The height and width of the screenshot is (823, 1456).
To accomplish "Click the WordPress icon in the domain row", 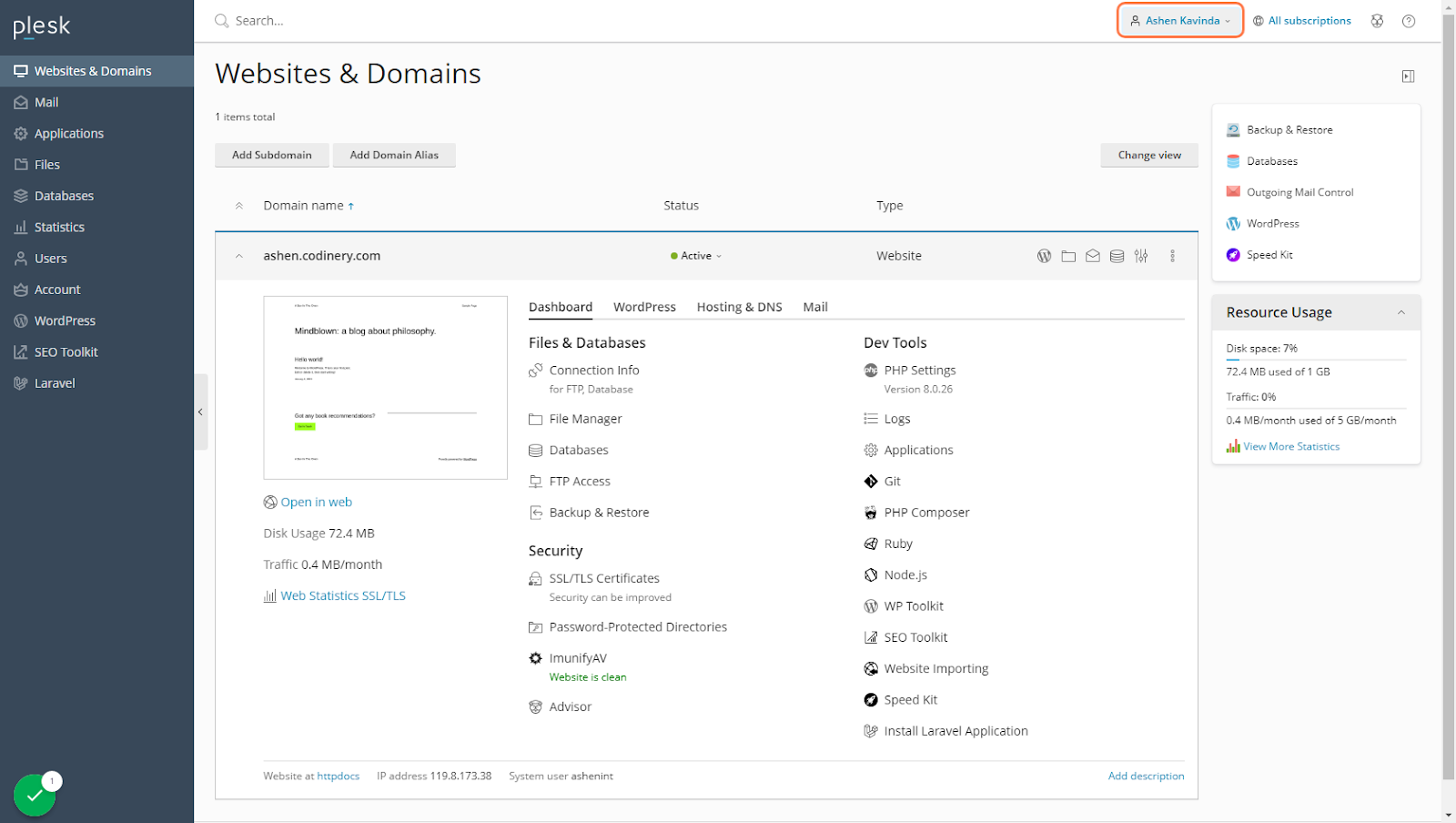I will point(1044,256).
